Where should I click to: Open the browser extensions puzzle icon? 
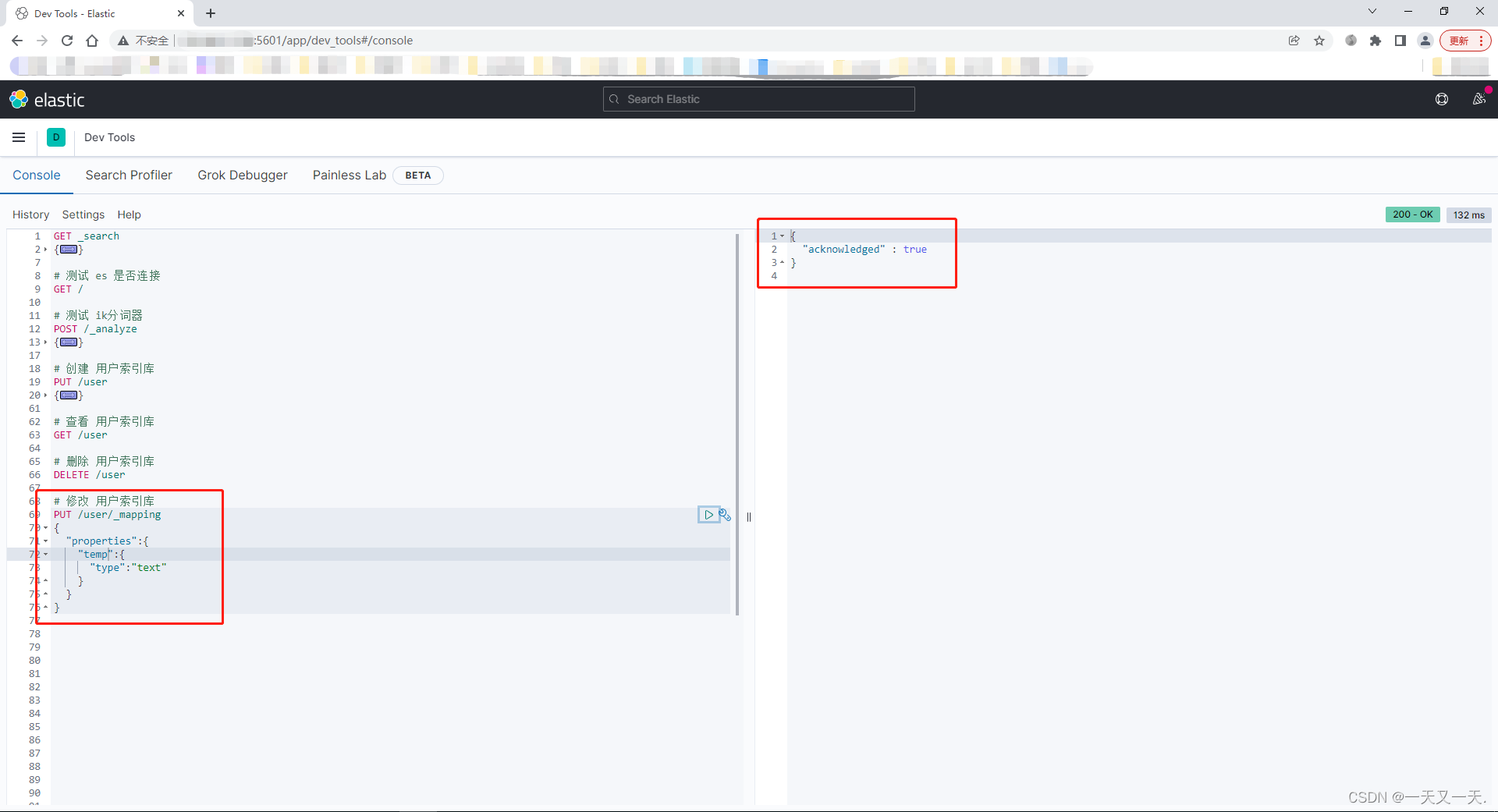(x=1376, y=40)
